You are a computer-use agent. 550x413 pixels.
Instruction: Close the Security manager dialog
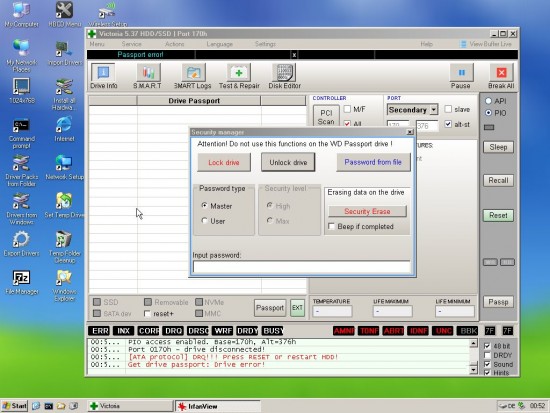point(410,132)
